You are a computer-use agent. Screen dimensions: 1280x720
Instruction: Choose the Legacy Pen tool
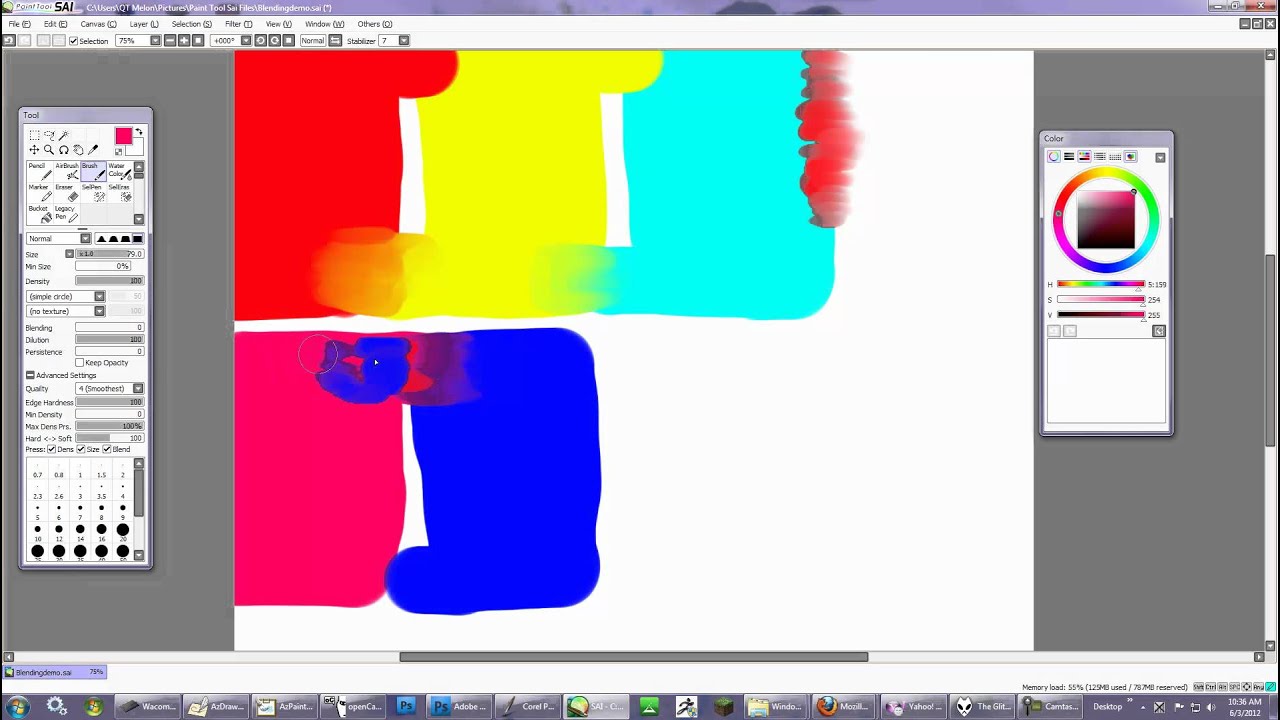click(66, 213)
